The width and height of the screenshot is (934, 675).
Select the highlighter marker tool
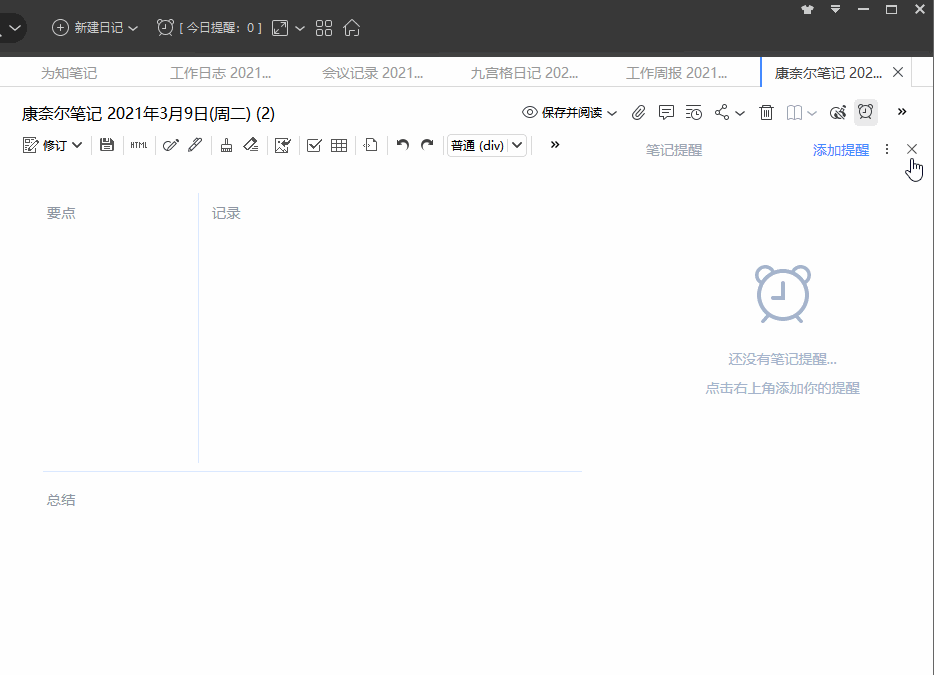[x=195, y=145]
